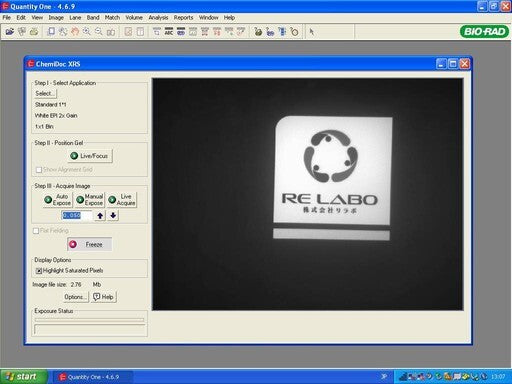Click the 'Image file size' label
Image resolution: width=512 pixels, height=384 pixels.
pos(50,285)
